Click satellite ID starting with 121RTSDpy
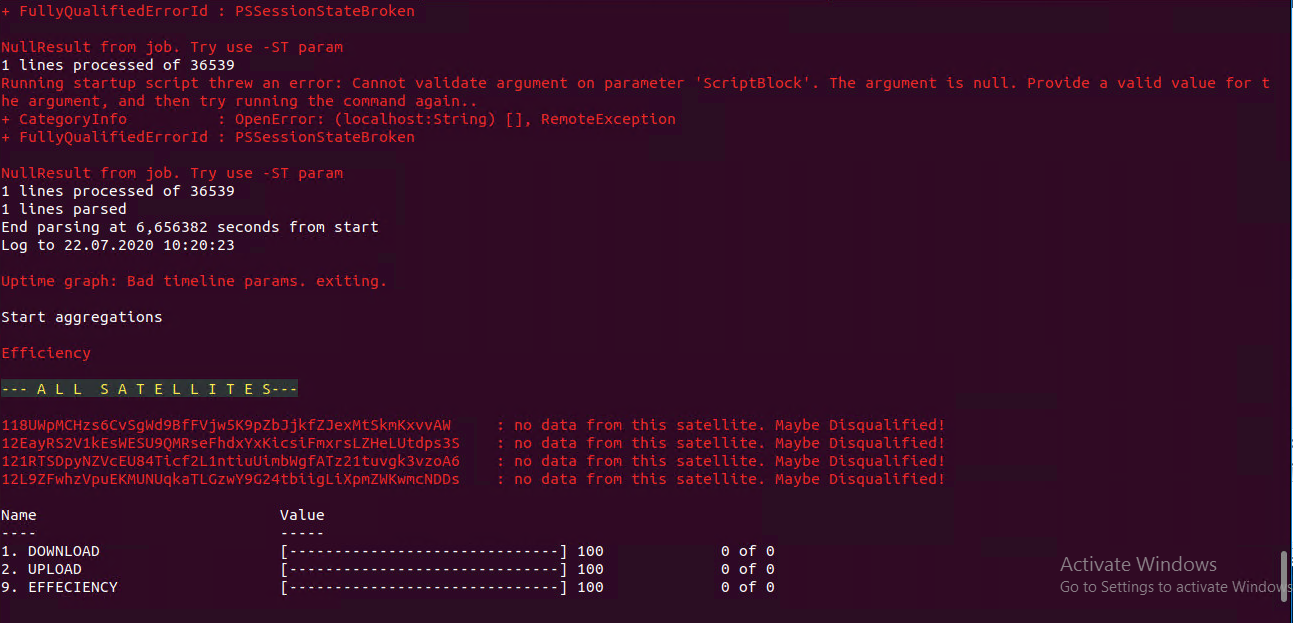This screenshot has height=623, width=1293. (x=230, y=461)
